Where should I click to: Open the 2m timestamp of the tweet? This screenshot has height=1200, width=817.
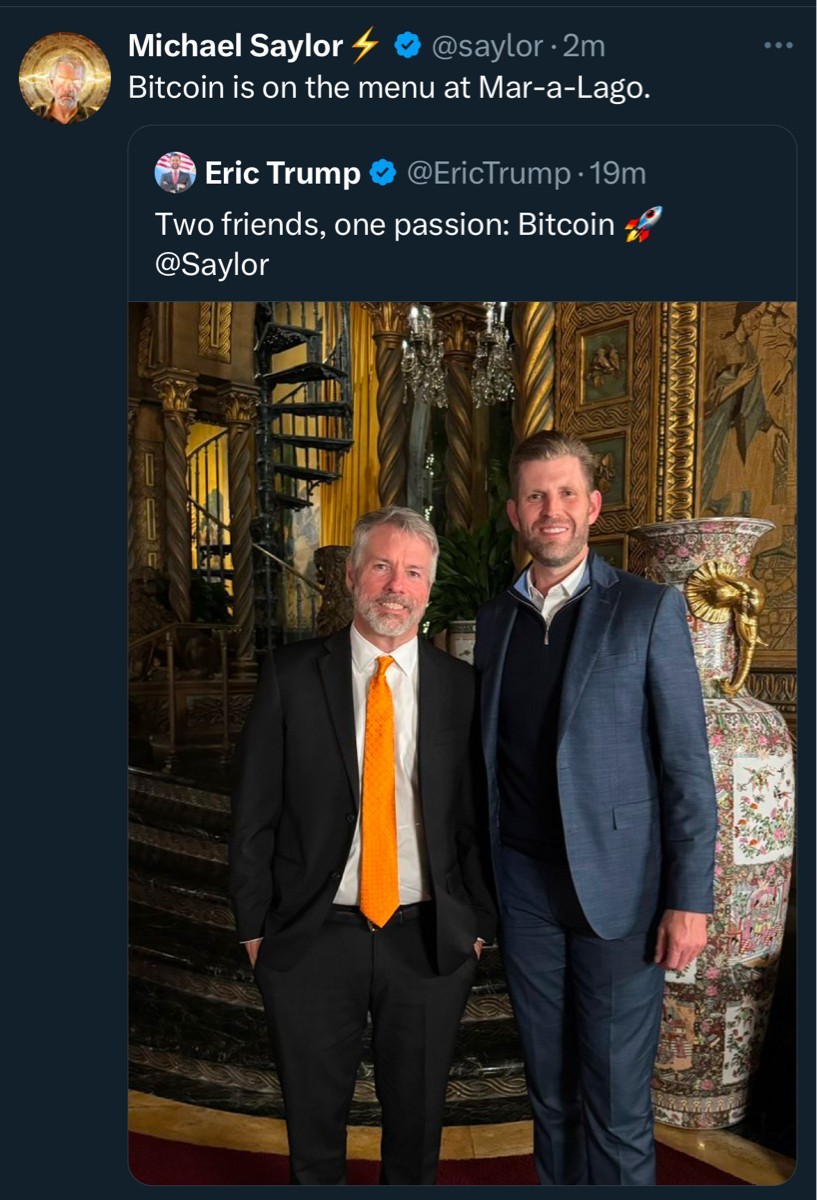[584, 45]
